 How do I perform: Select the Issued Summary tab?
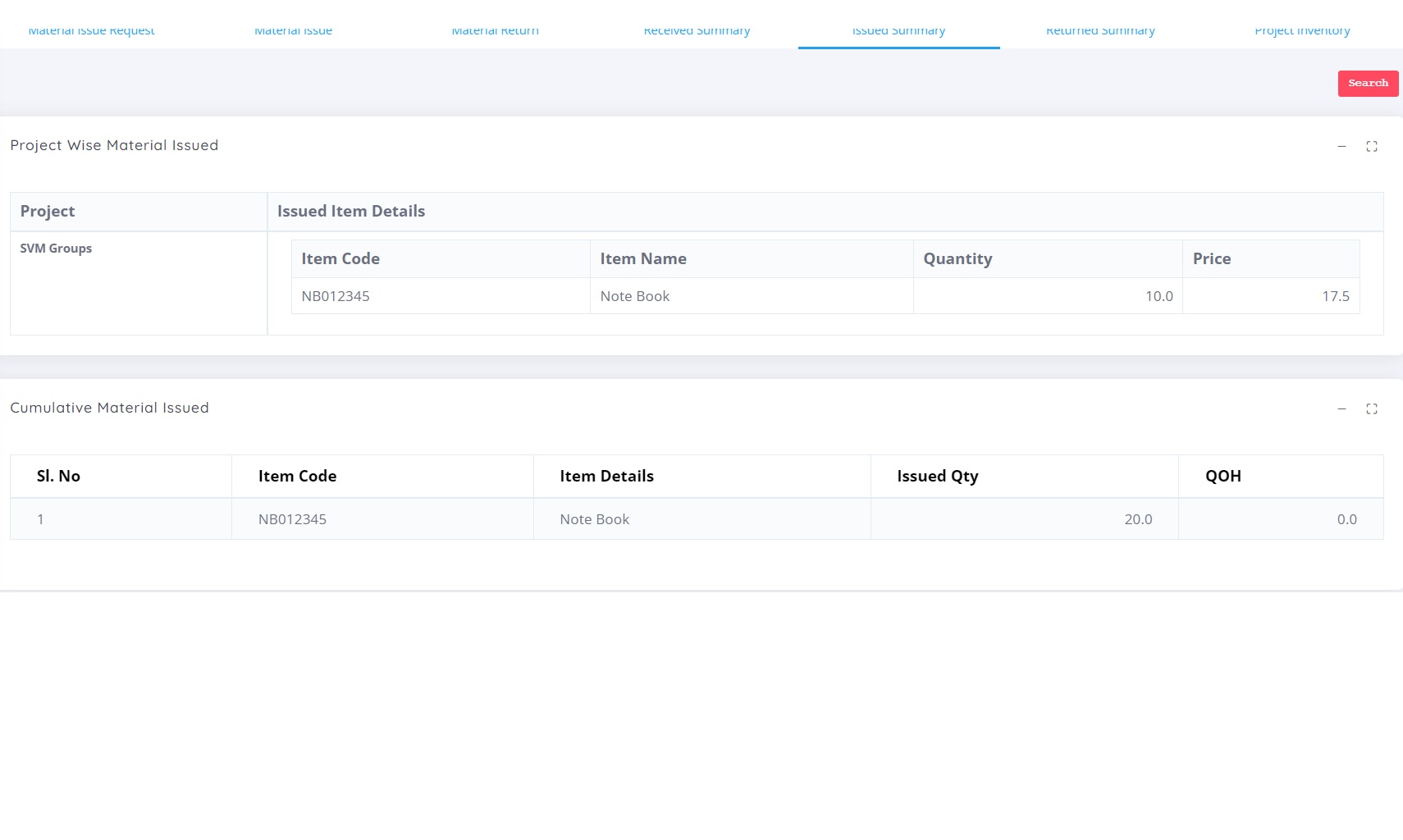point(898,31)
